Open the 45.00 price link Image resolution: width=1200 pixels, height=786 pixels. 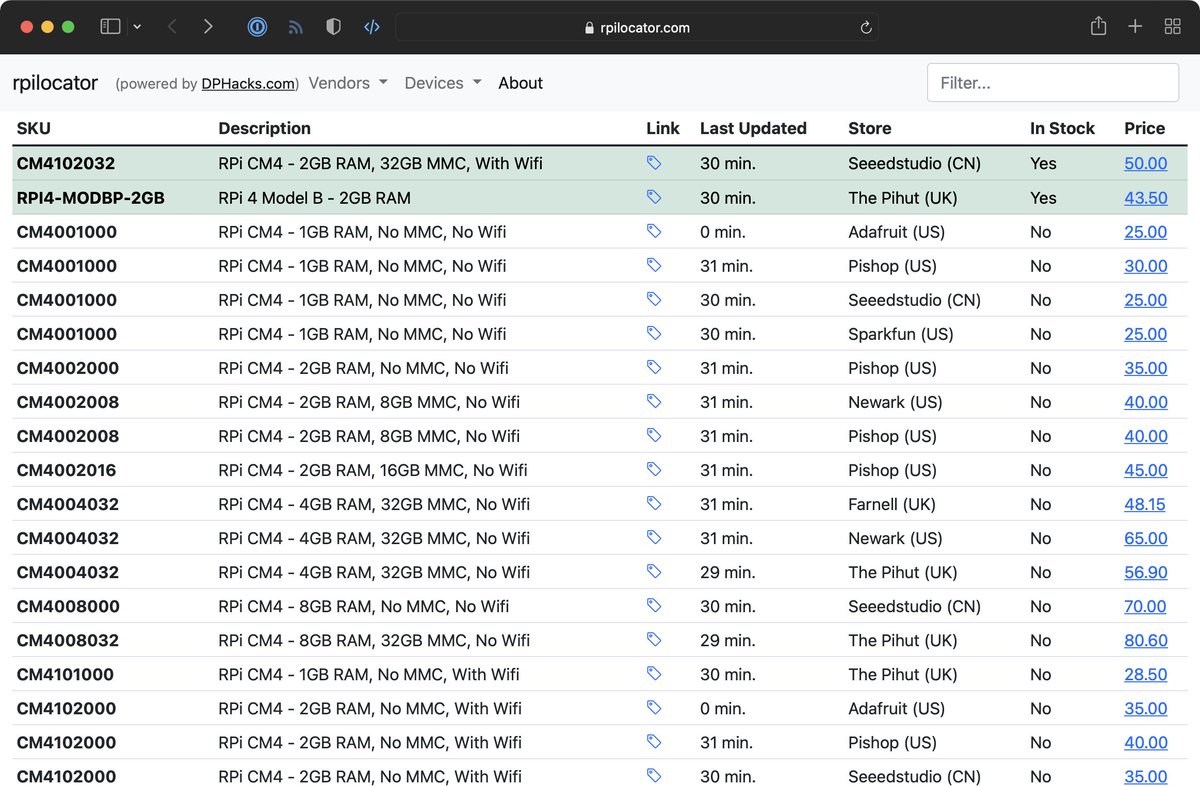(x=1145, y=470)
